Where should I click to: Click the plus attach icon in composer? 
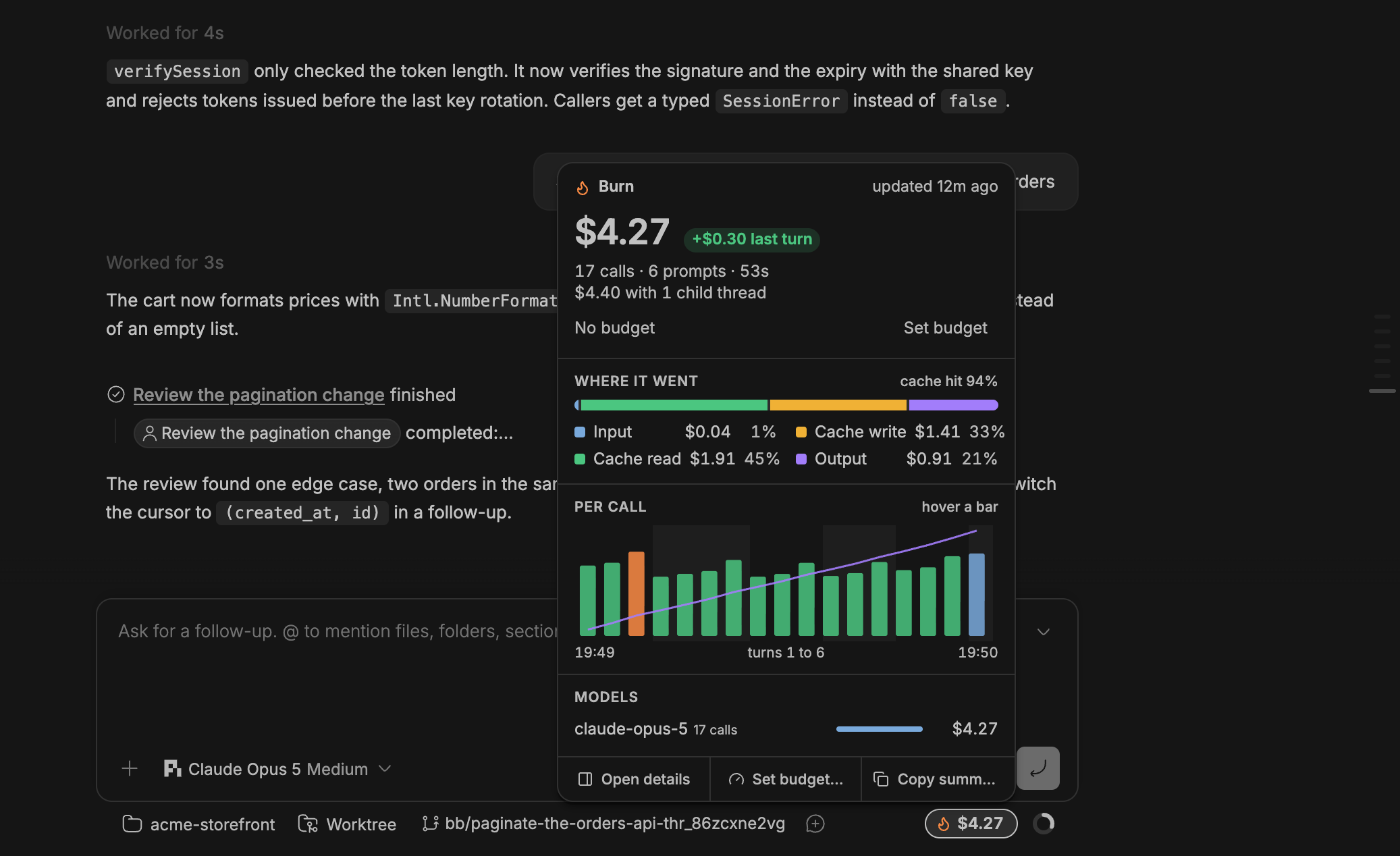click(130, 768)
